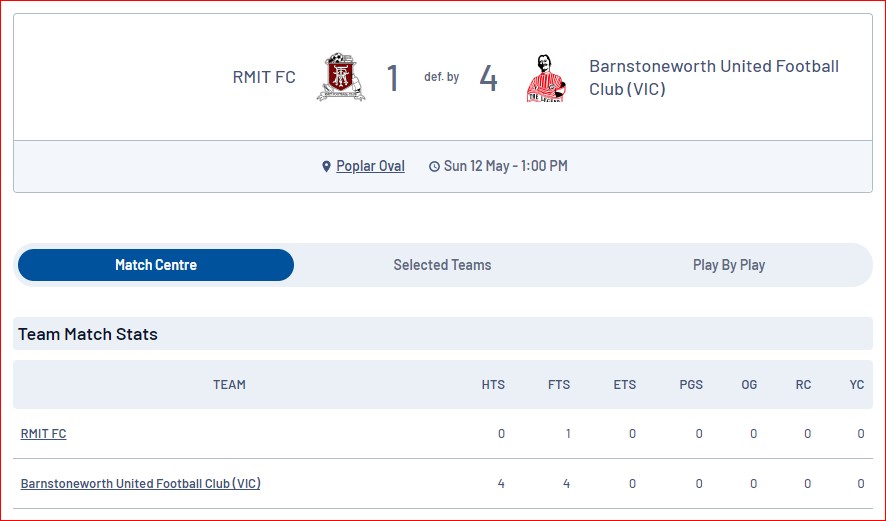Switch to the Selected Teams tab
886x521 pixels.
pos(442,265)
